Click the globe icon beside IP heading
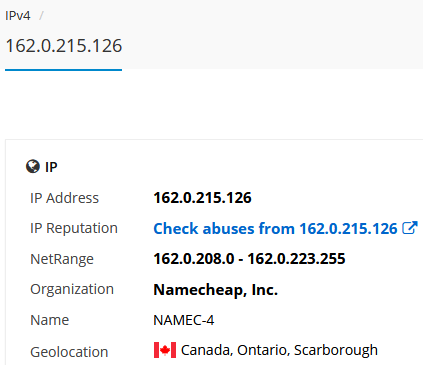 pyautogui.click(x=33, y=166)
